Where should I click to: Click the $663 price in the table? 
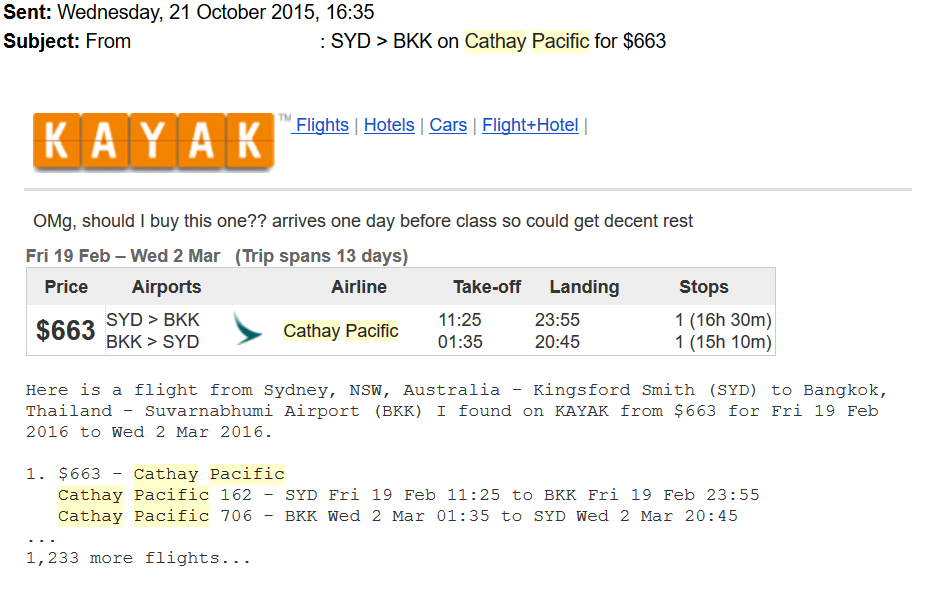[x=66, y=331]
